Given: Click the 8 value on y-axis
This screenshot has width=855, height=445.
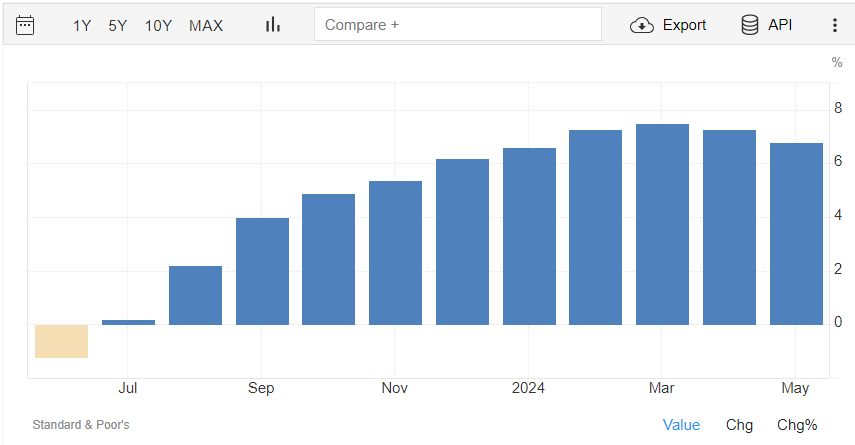Looking at the screenshot, I should (x=838, y=108).
